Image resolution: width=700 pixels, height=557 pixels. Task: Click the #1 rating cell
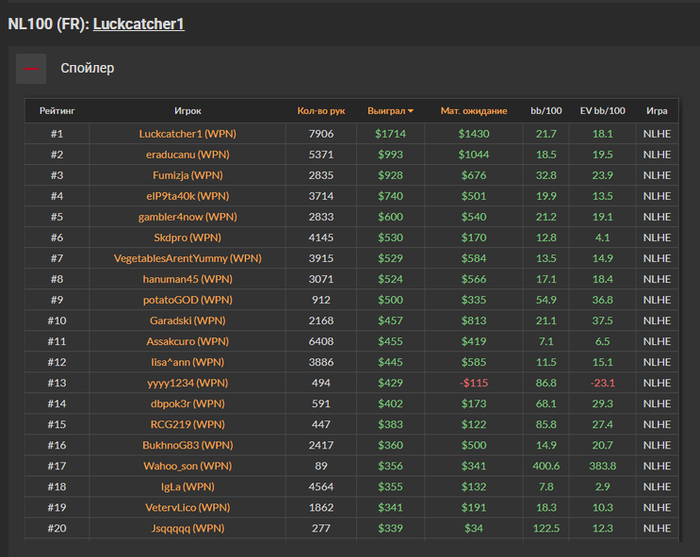pyautogui.click(x=57, y=134)
